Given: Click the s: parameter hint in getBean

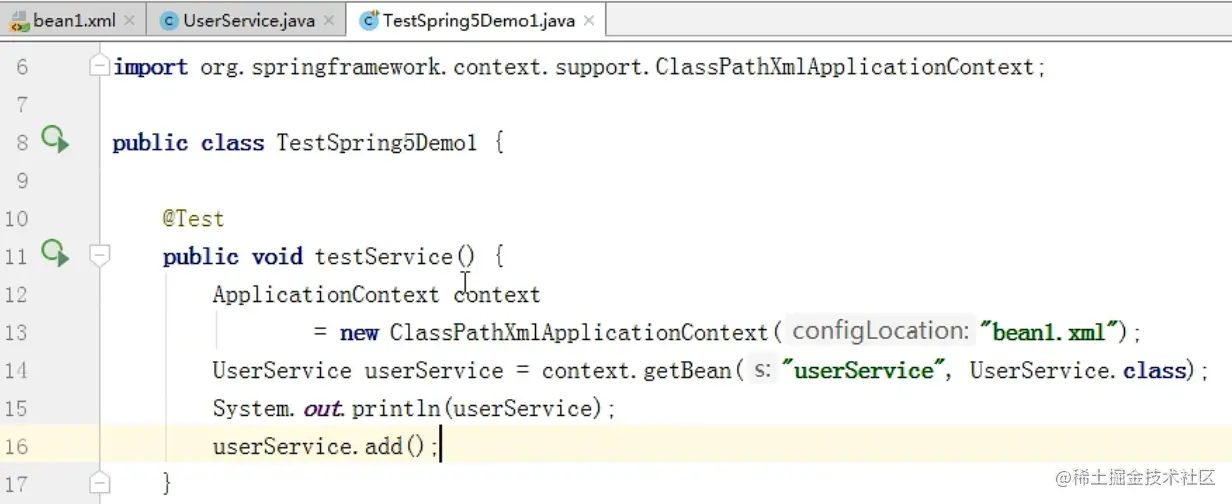Looking at the screenshot, I should [764, 370].
